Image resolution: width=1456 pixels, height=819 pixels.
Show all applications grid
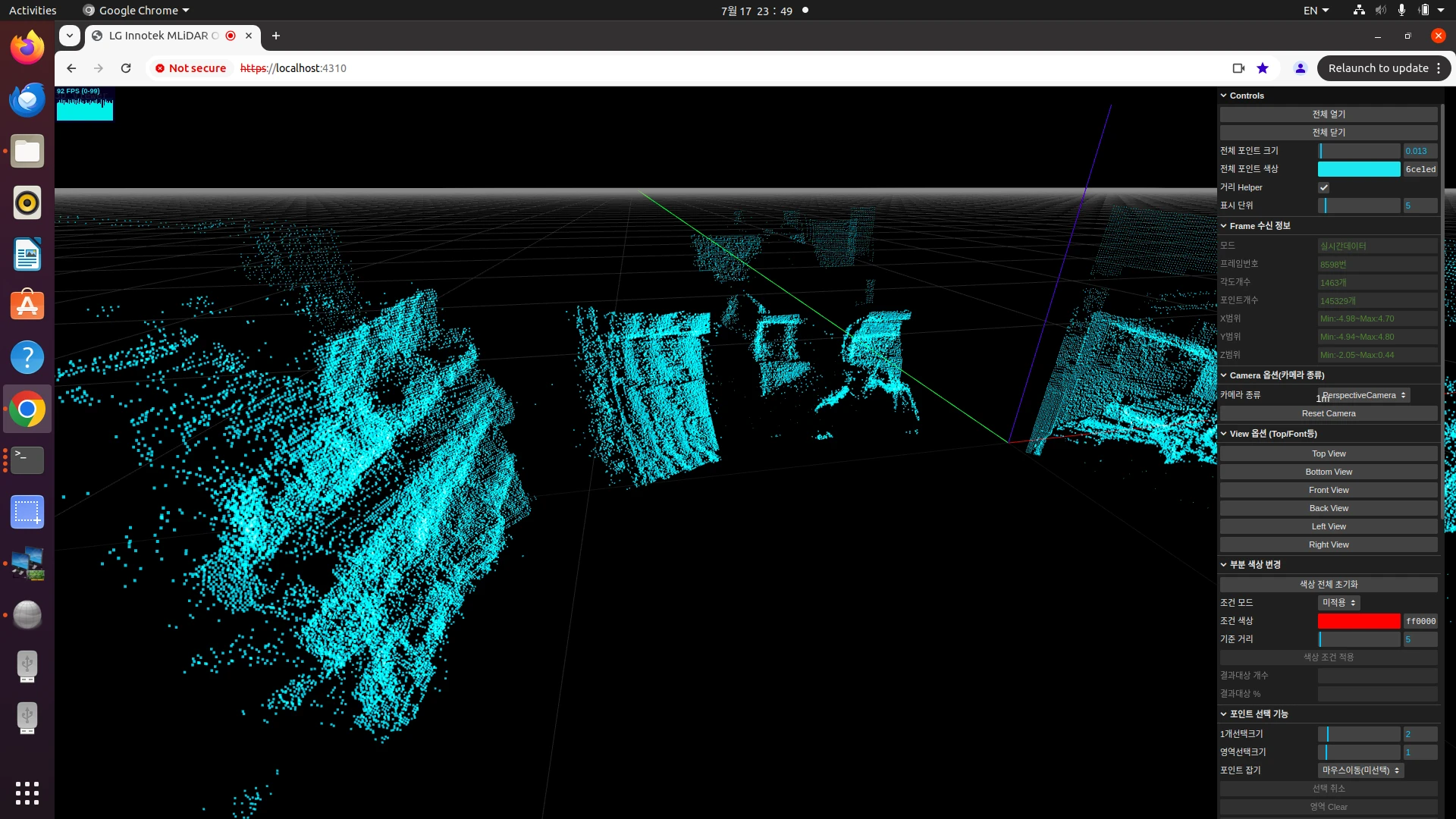pyautogui.click(x=27, y=792)
